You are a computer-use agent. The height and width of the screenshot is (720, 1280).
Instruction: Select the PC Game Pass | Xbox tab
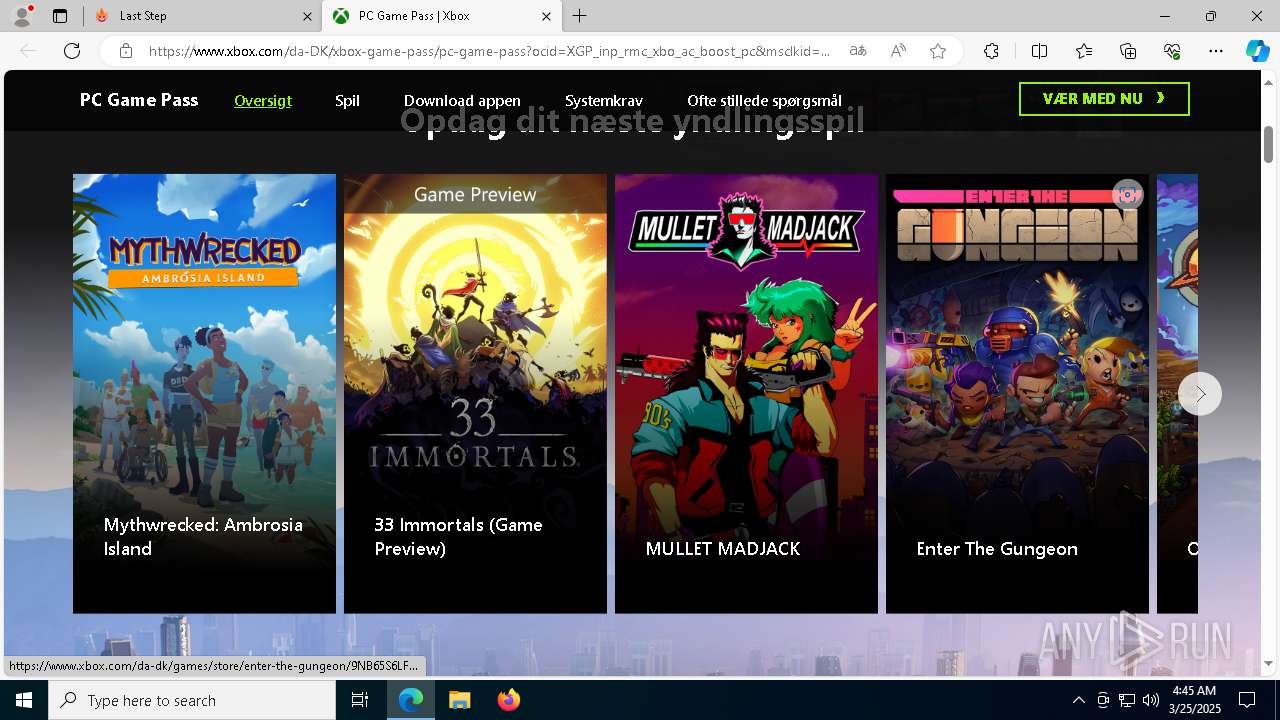tap(440, 16)
